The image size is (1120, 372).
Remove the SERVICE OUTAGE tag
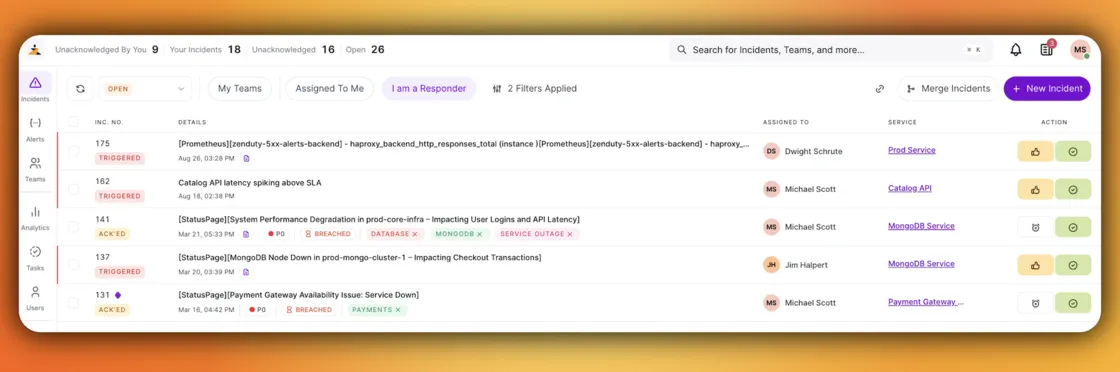(x=570, y=234)
